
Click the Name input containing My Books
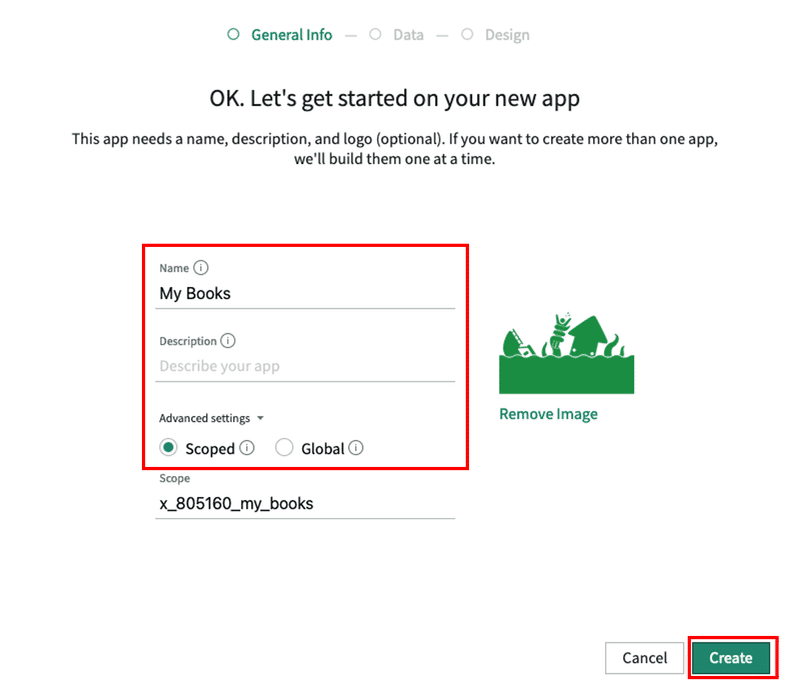click(305, 293)
